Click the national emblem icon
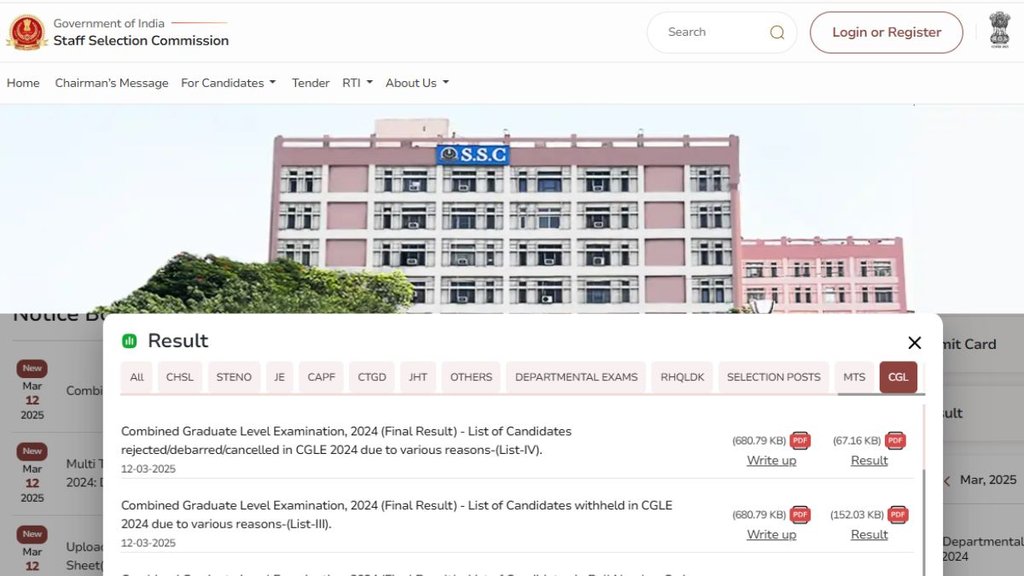1024x576 pixels. 999,30
